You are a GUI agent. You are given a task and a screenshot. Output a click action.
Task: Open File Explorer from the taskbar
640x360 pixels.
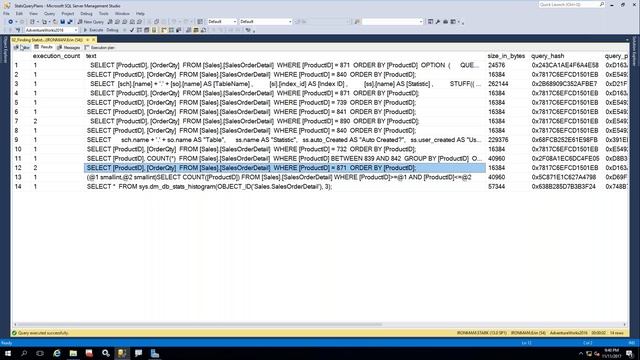[73, 353]
